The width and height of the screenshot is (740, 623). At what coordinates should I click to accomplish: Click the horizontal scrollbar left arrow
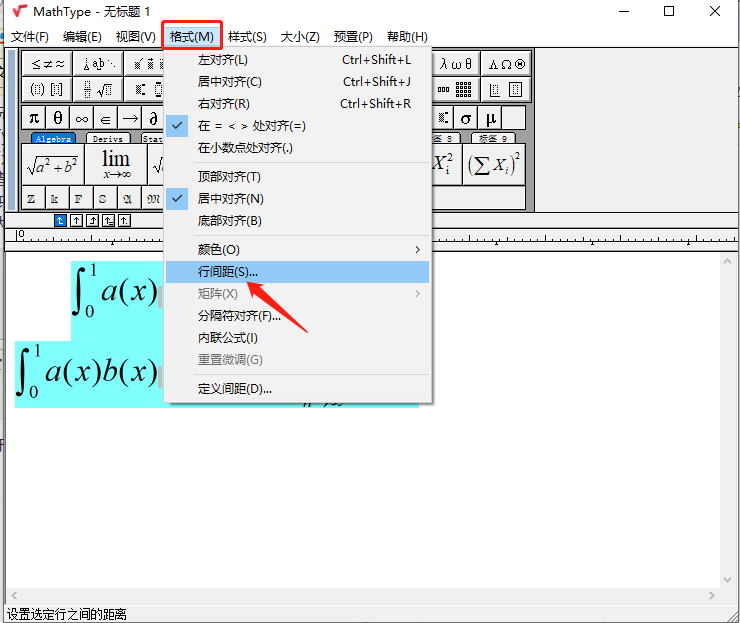pyautogui.click(x=14, y=596)
